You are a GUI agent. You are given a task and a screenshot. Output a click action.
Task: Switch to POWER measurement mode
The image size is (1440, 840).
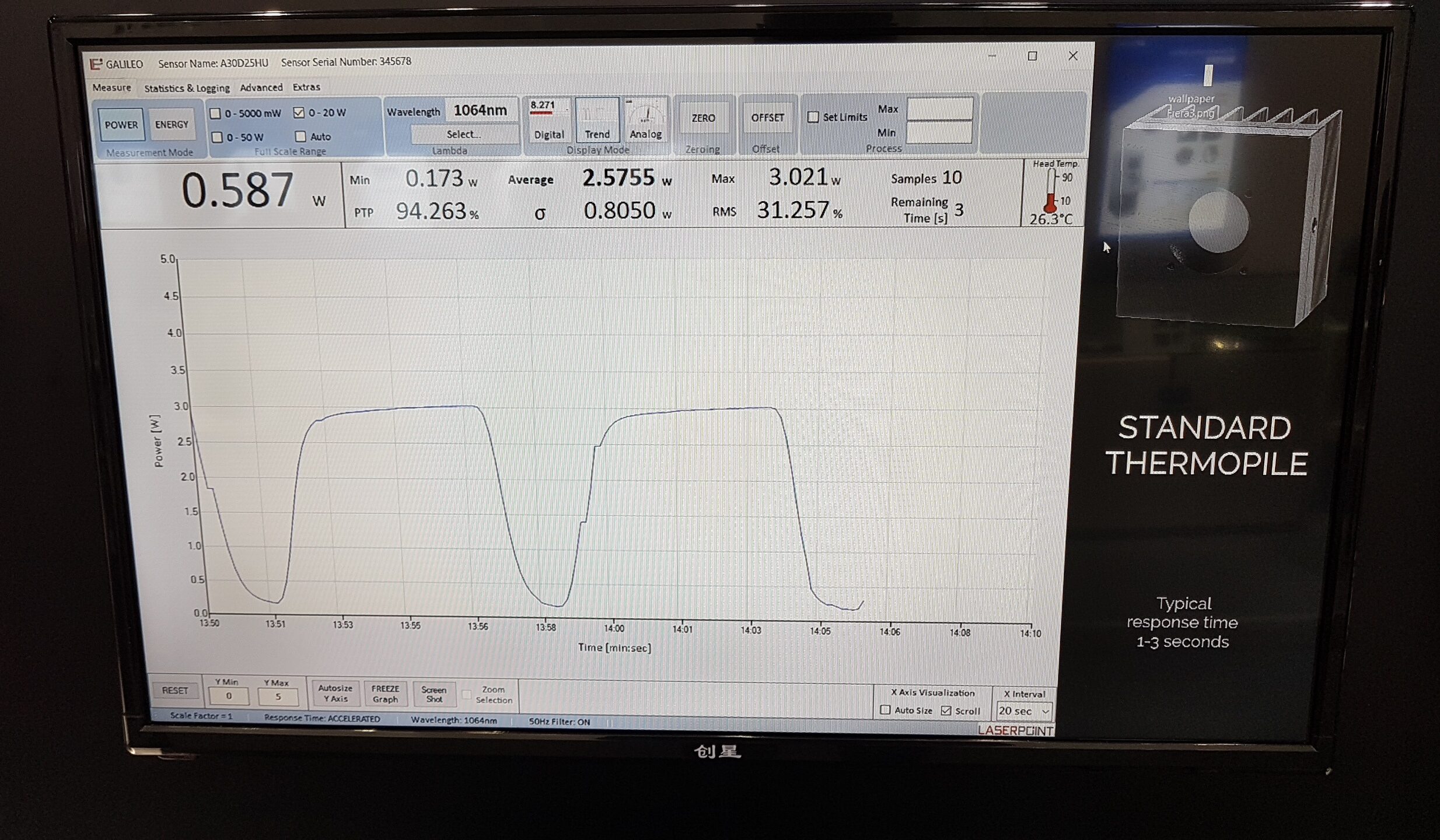coord(121,125)
